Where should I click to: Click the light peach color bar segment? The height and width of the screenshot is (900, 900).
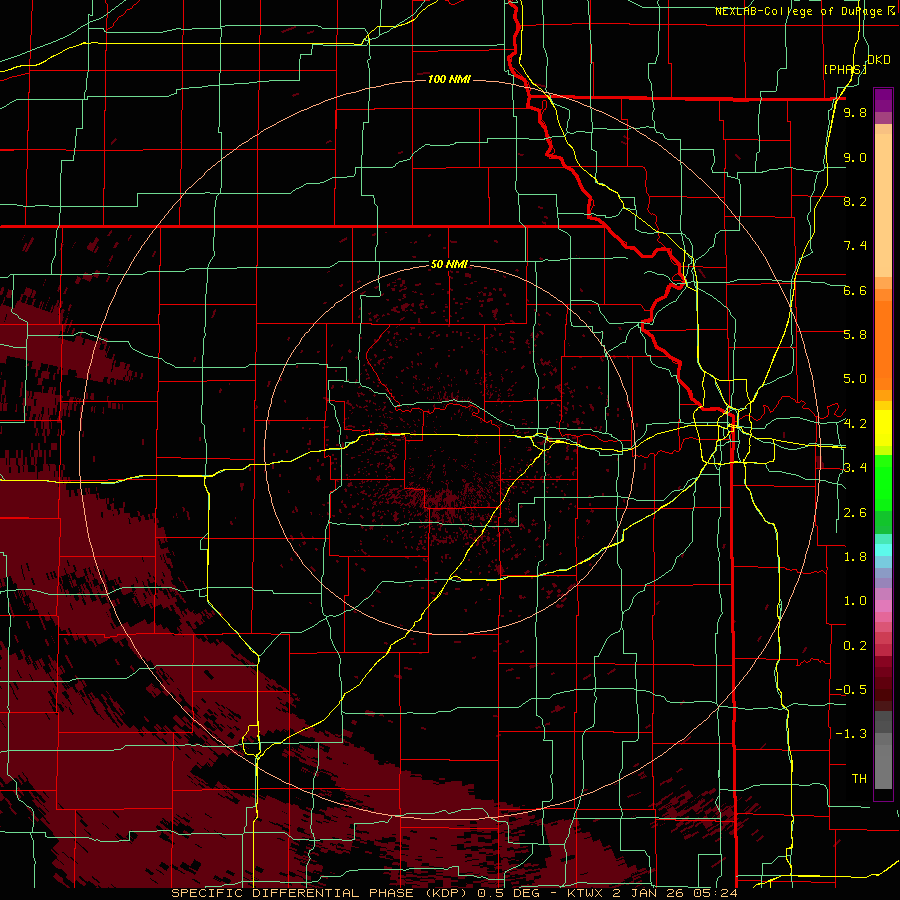click(883, 205)
